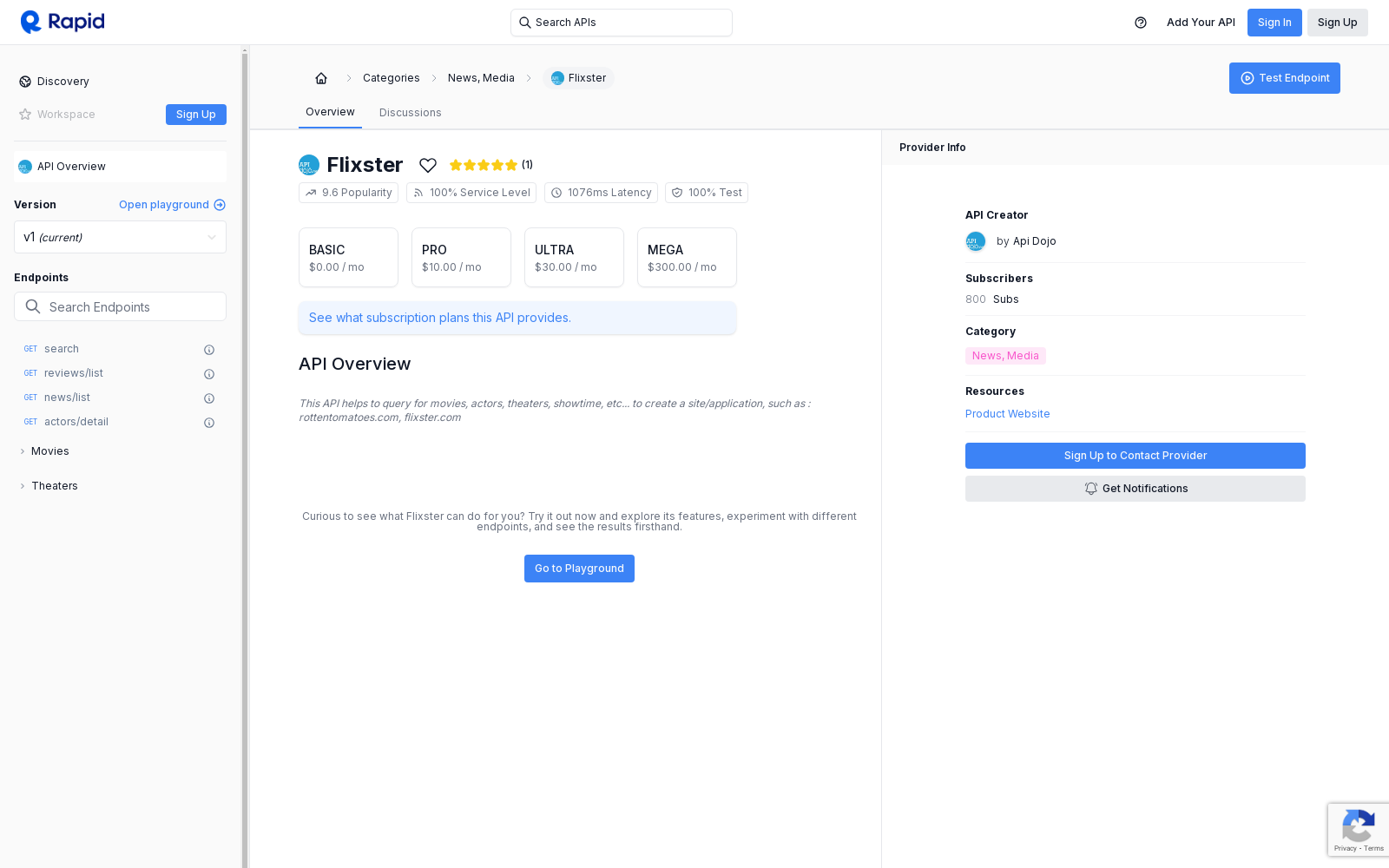This screenshot has height=868, width=1389.
Task: Click the Privacy link in reCAPTCHA badge
Action: 1345,848
